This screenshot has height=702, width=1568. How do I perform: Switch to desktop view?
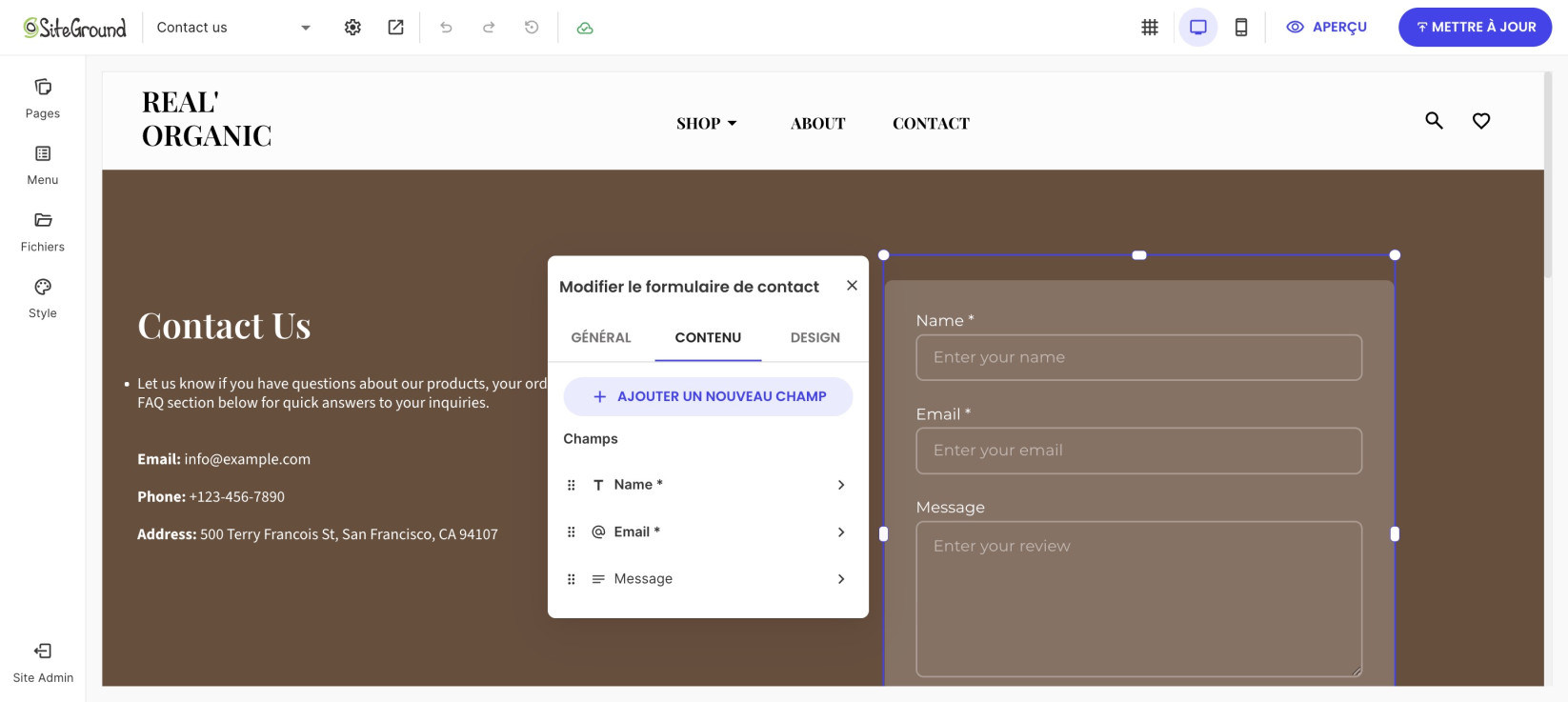1198,28
